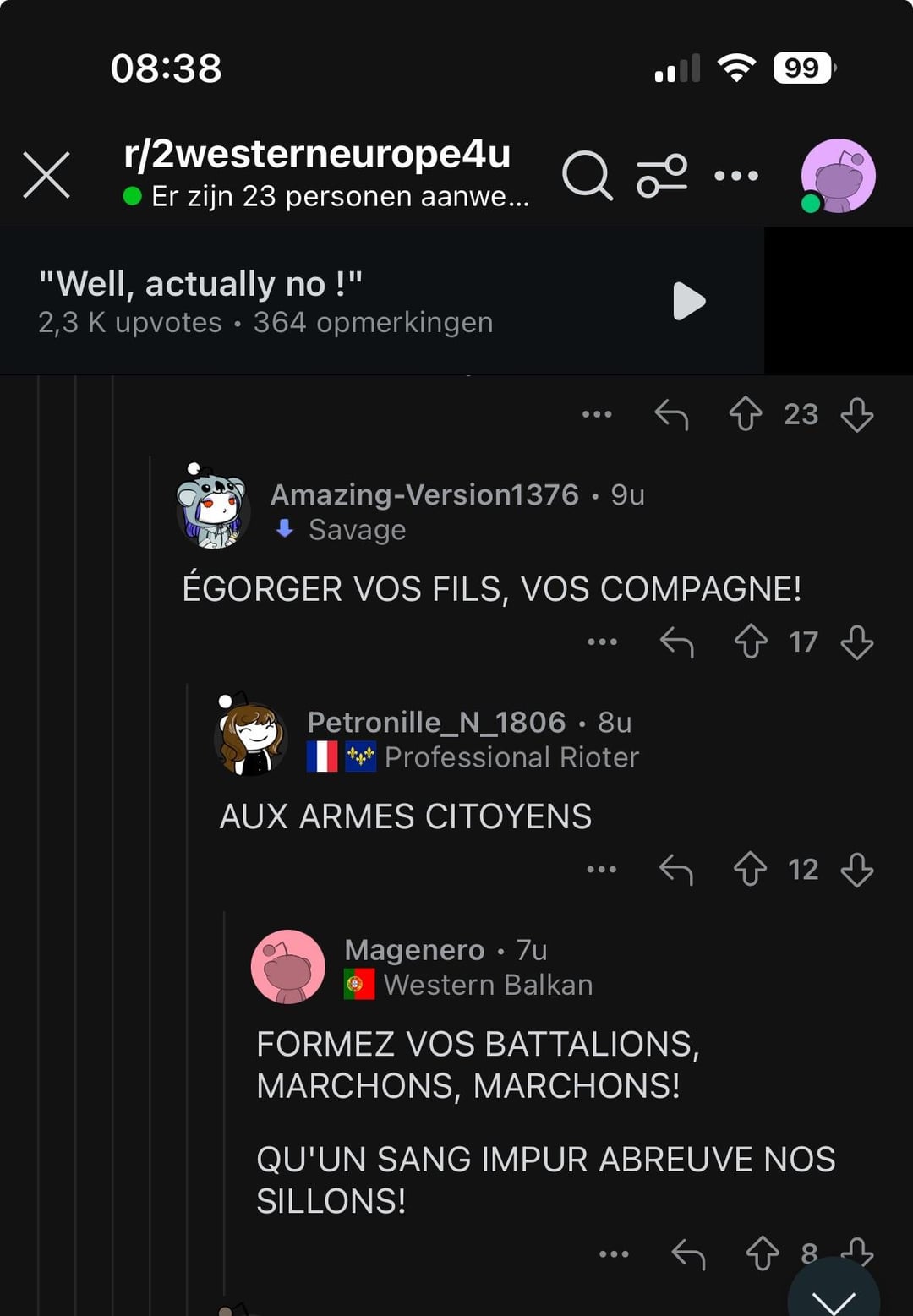Downvote Amazing-Version1376's comment
Screen dimensions: 913x1316
click(857, 642)
